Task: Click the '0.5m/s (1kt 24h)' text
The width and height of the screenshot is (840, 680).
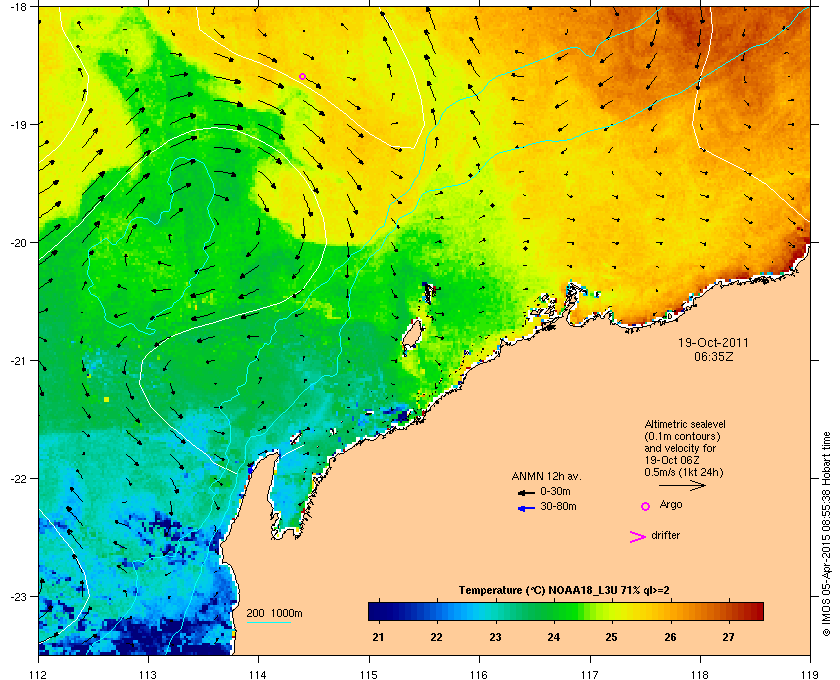Action: [x=684, y=472]
